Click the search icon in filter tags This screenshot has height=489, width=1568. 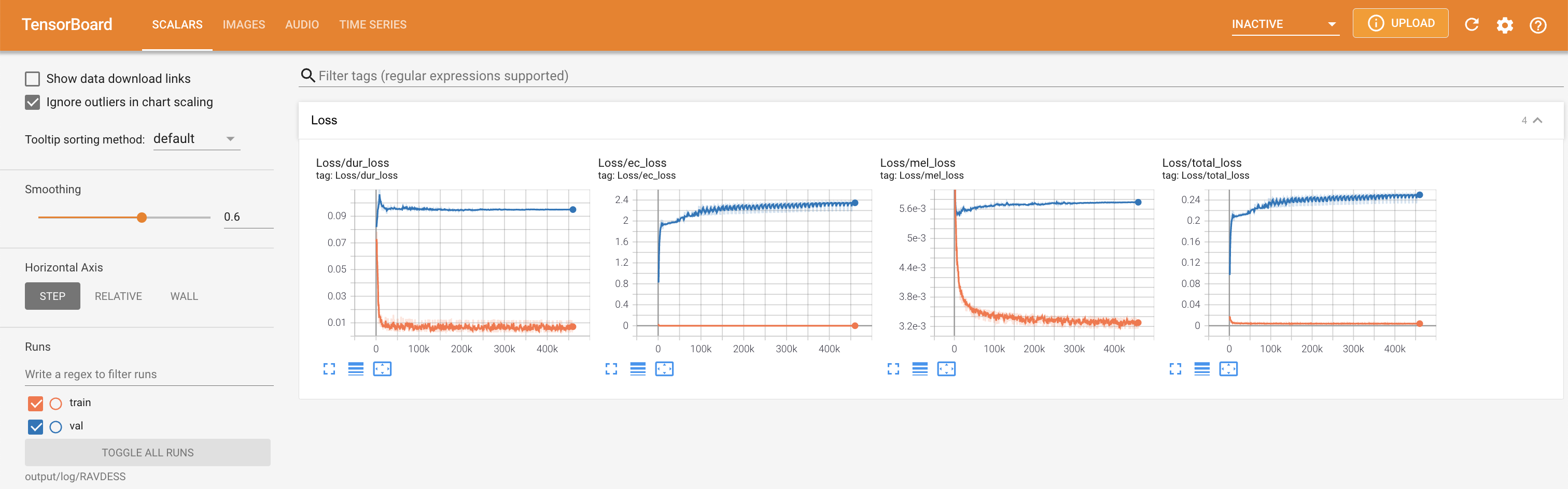pos(307,76)
